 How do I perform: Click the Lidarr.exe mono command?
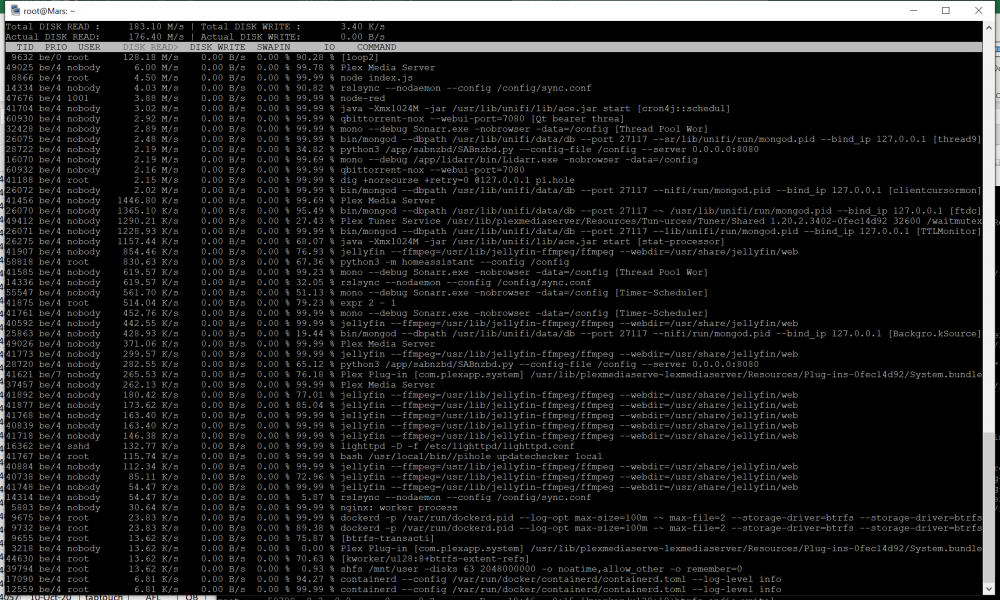(x=518, y=159)
